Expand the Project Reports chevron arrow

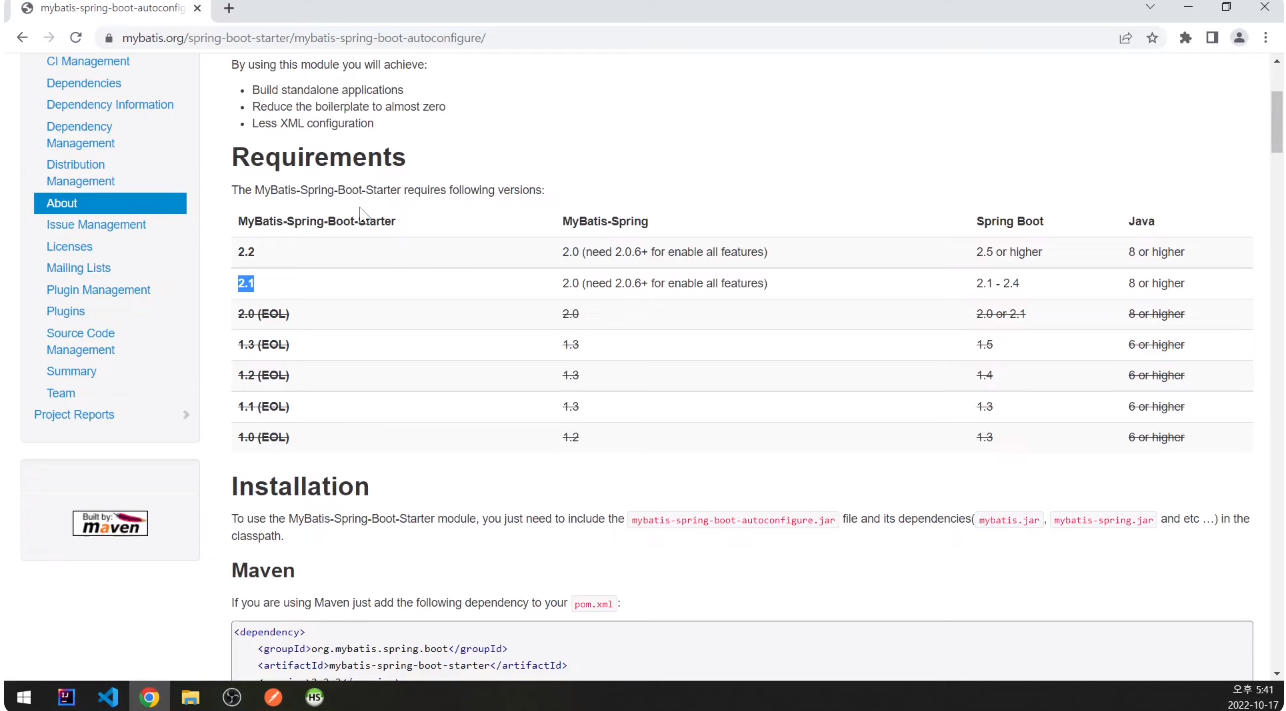tap(186, 415)
